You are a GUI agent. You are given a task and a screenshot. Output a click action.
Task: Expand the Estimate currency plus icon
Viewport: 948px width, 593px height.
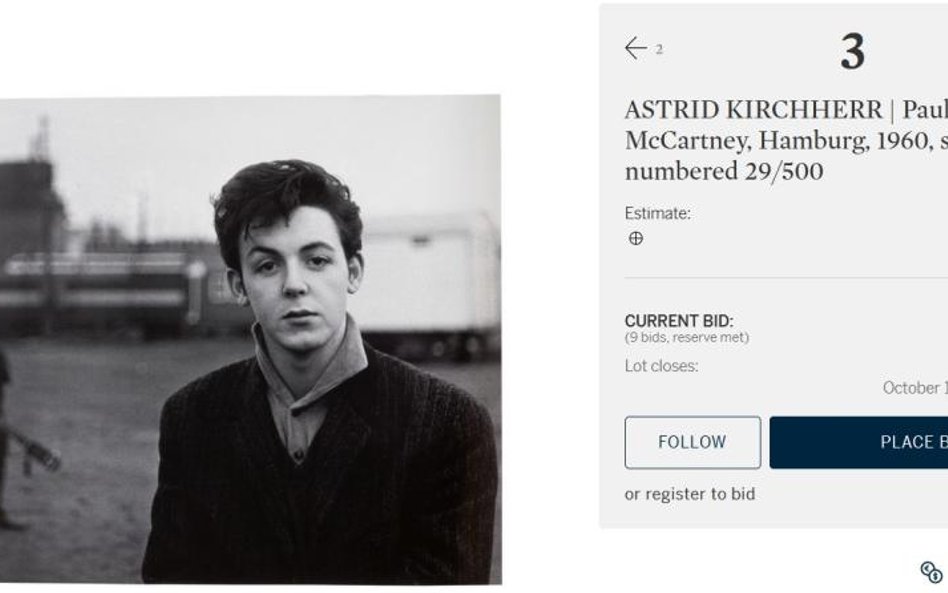coord(635,238)
